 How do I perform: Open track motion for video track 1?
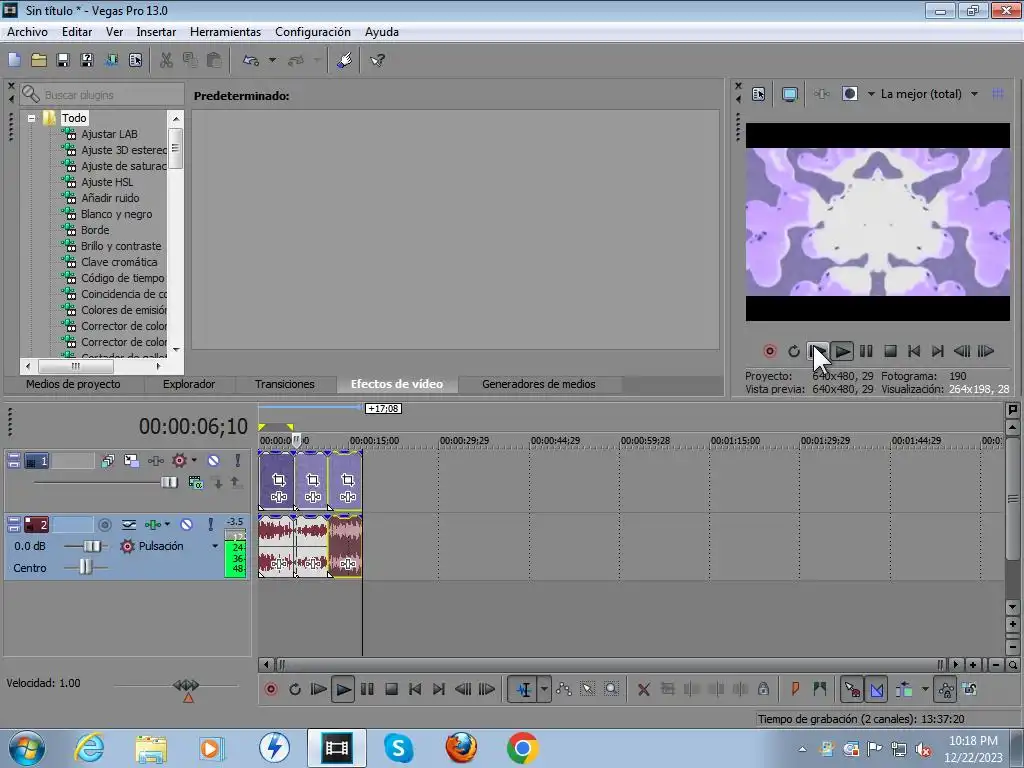(x=131, y=460)
